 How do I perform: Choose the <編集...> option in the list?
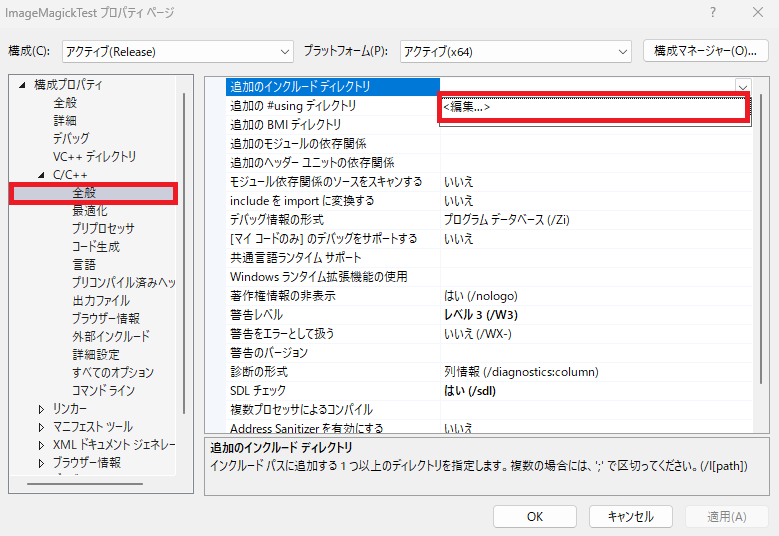tap(594, 108)
